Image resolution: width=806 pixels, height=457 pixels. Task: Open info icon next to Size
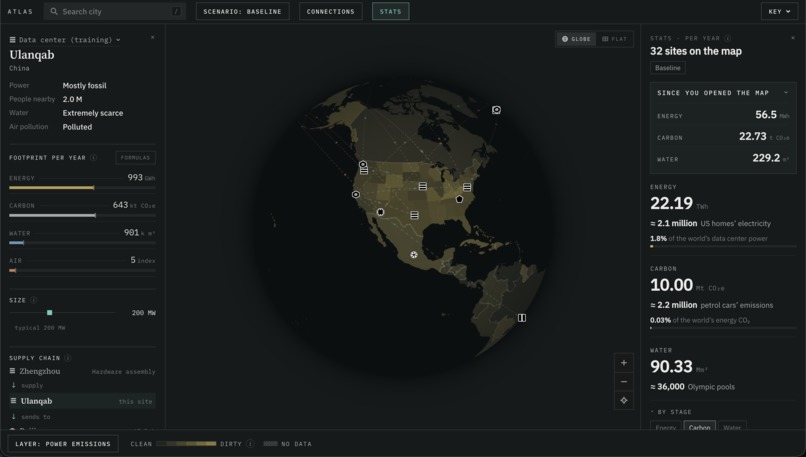[33, 300]
